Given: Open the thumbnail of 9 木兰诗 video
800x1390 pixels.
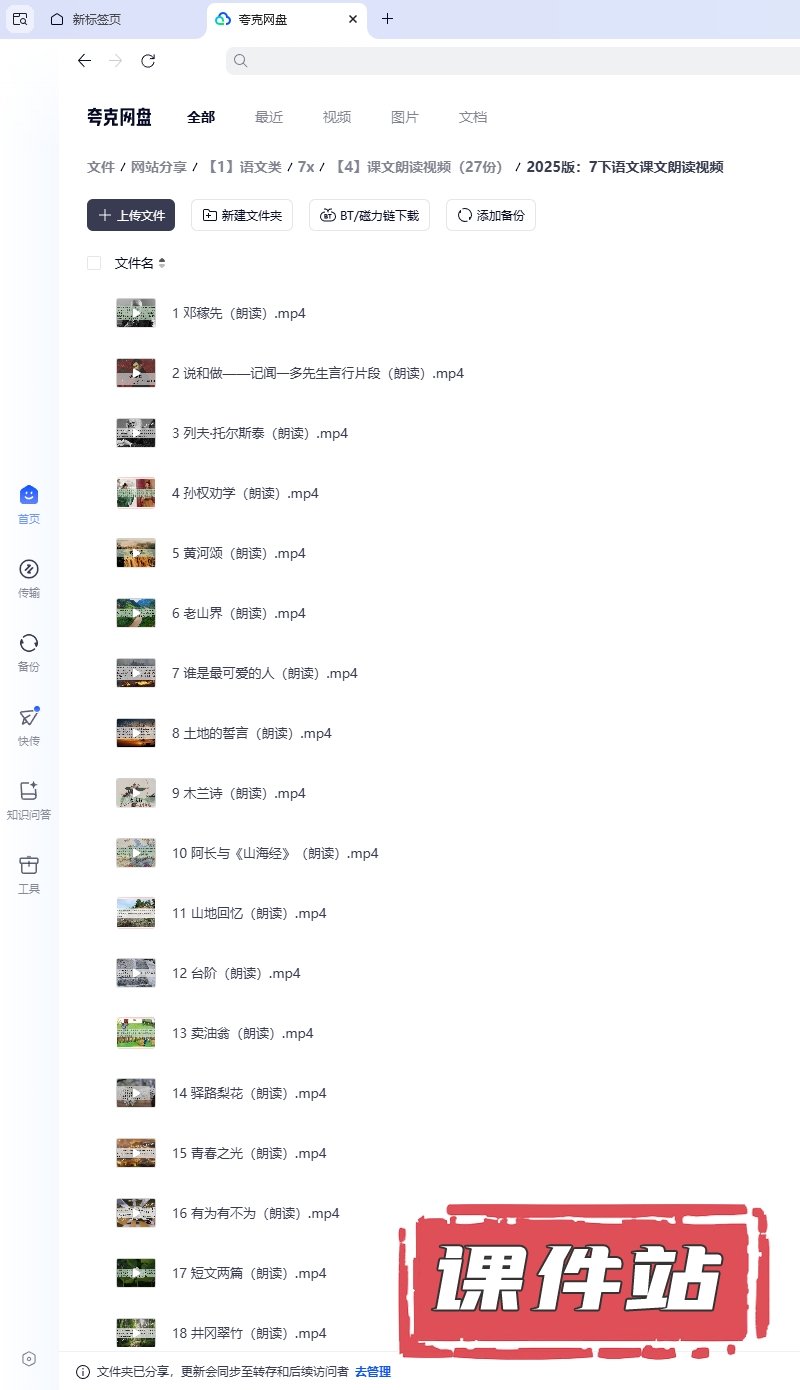Looking at the screenshot, I should [x=136, y=793].
